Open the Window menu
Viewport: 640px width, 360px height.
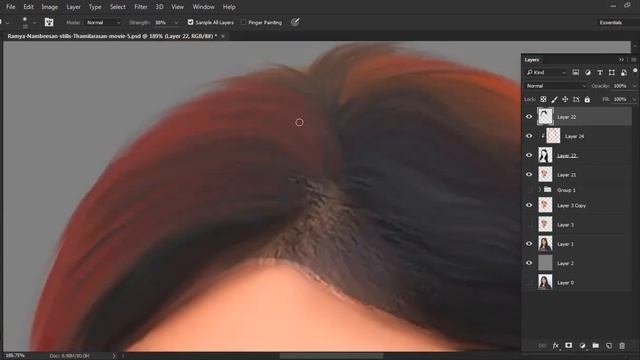pos(203,7)
